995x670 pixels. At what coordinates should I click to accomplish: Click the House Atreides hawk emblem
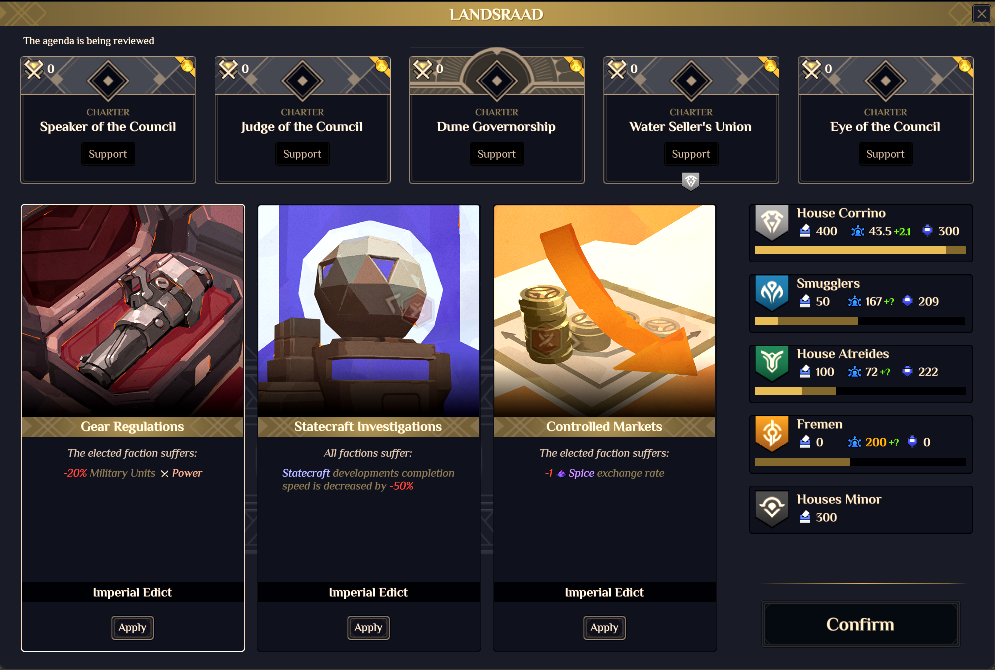point(772,364)
